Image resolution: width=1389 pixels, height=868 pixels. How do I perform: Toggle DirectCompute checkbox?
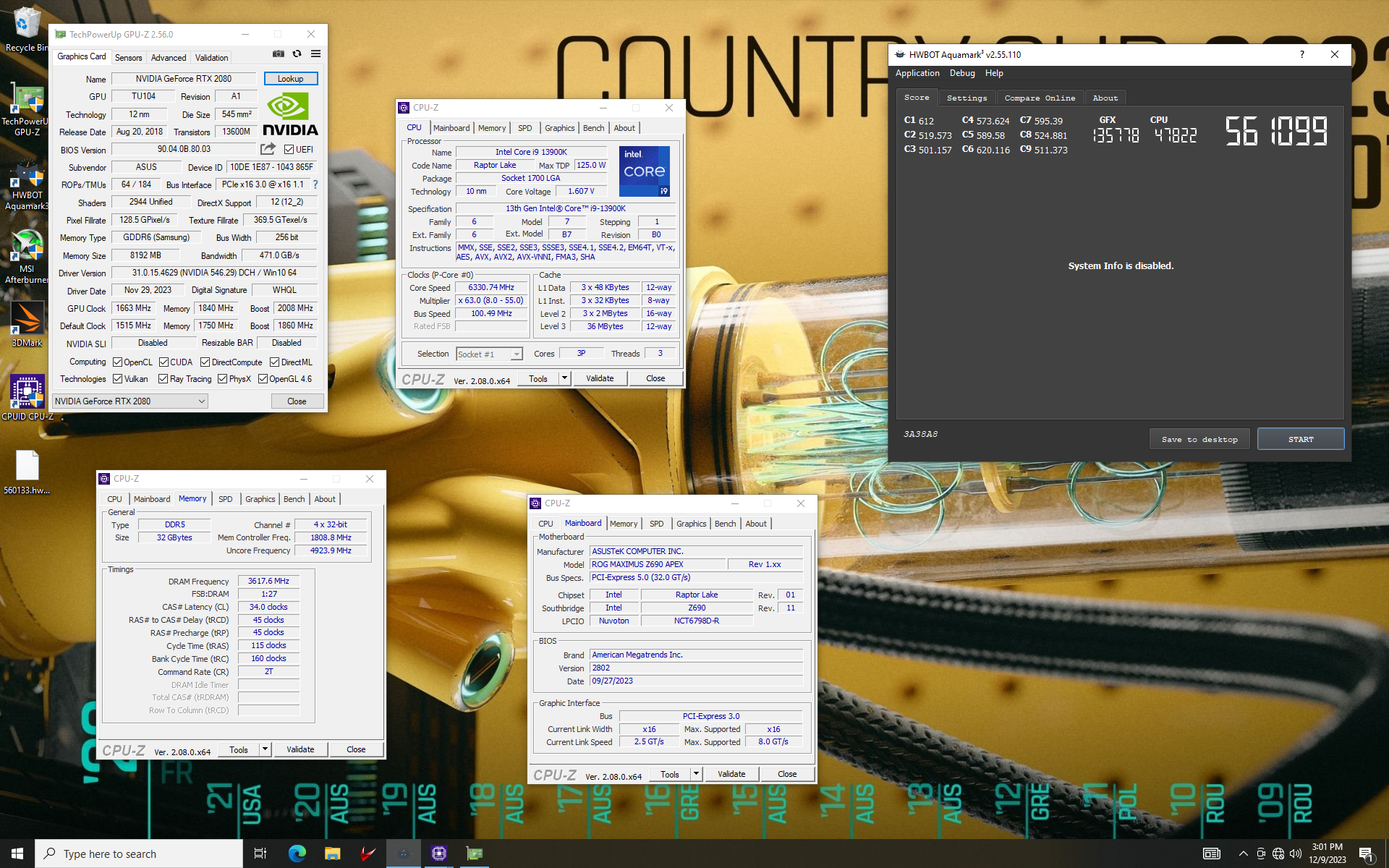coord(205,362)
